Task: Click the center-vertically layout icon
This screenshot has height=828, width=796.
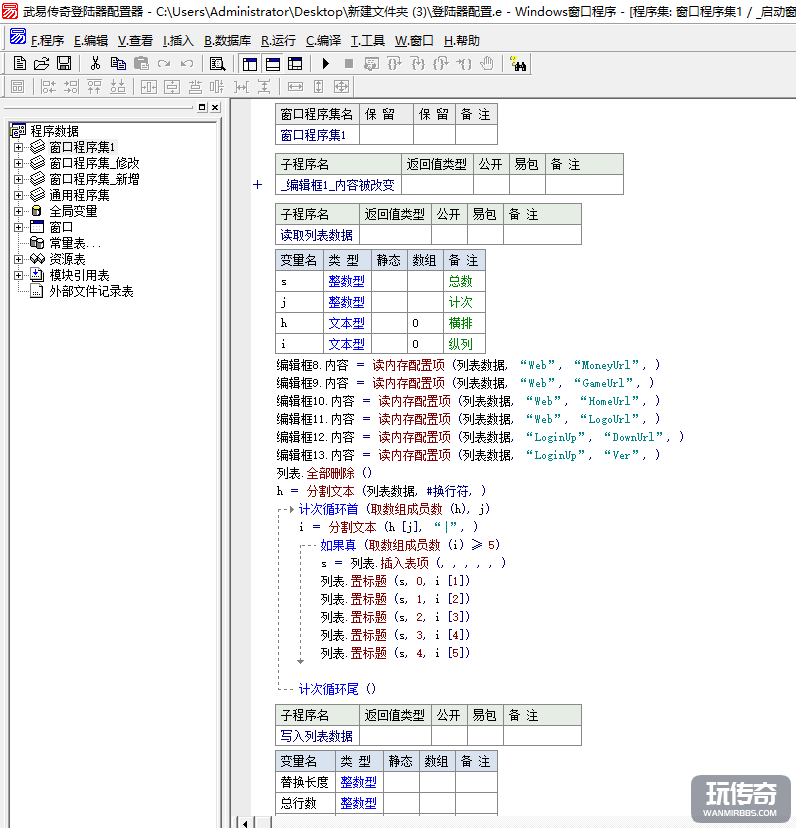Action: click(x=172, y=86)
